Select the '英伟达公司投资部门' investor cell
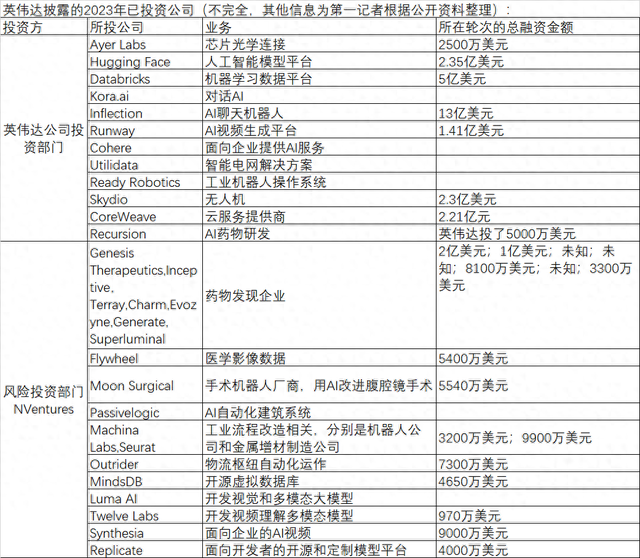This screenshot has width=640, height=558. point(44,138)
